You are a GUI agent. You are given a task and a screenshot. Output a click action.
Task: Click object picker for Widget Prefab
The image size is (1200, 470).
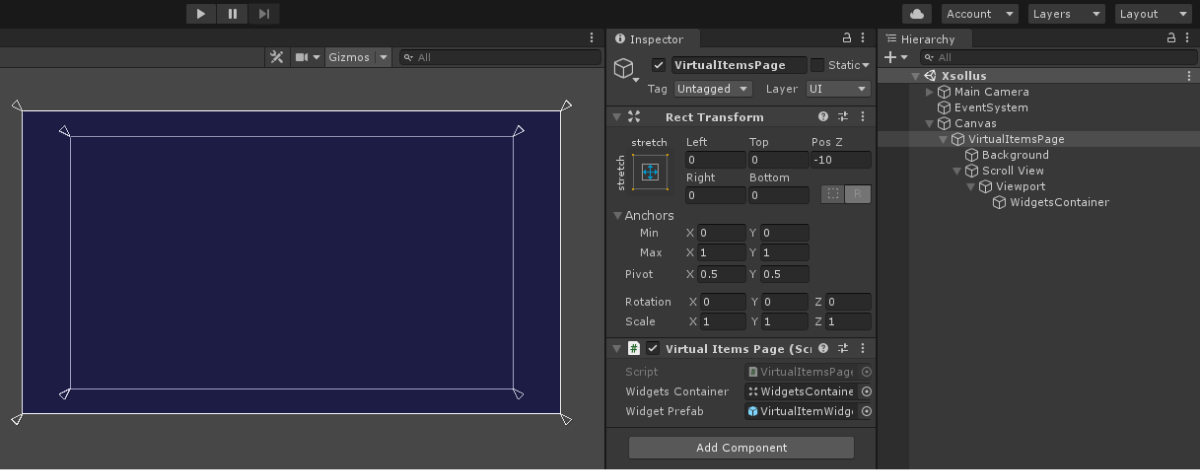point(867,411)
